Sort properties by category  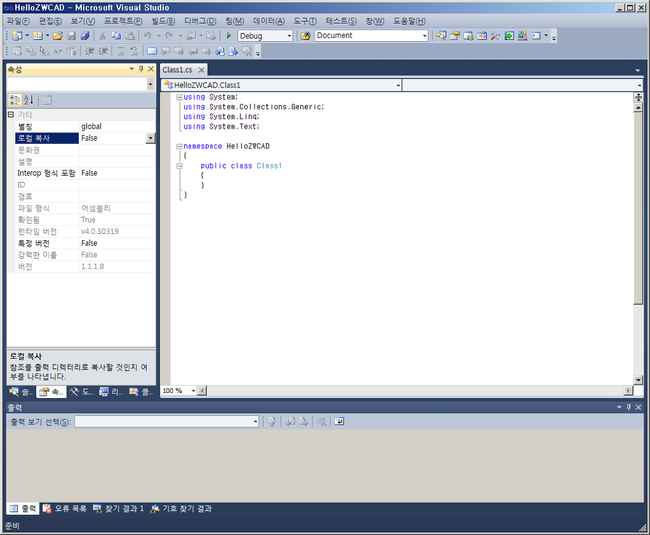coord(15,100)
